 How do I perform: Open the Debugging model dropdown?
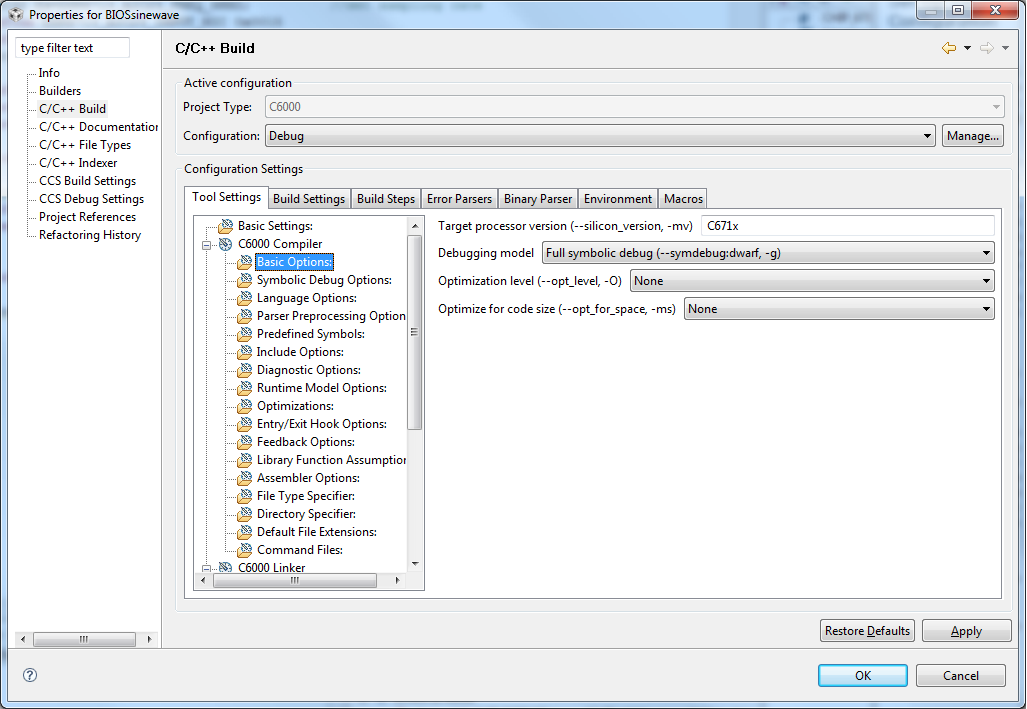point(984,253)
